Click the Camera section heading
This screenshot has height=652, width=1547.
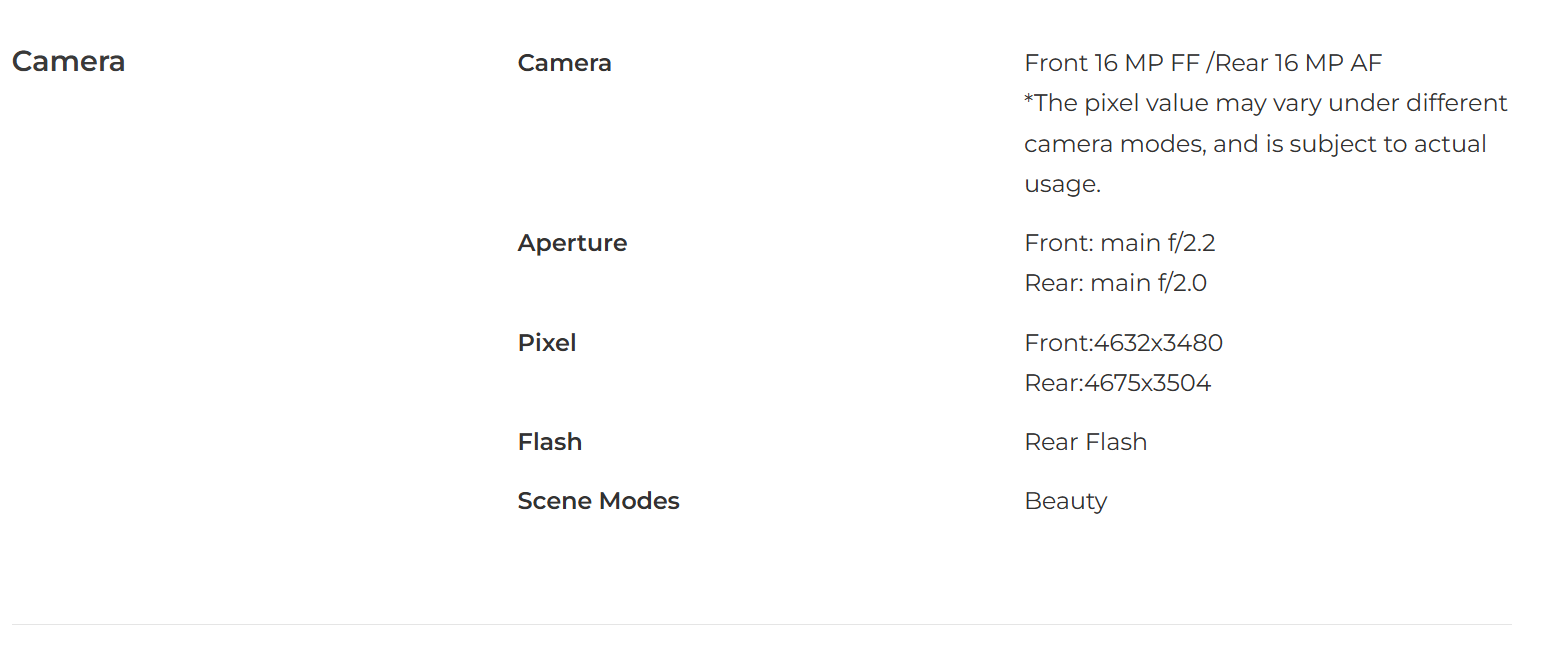[x=68, y=61]
